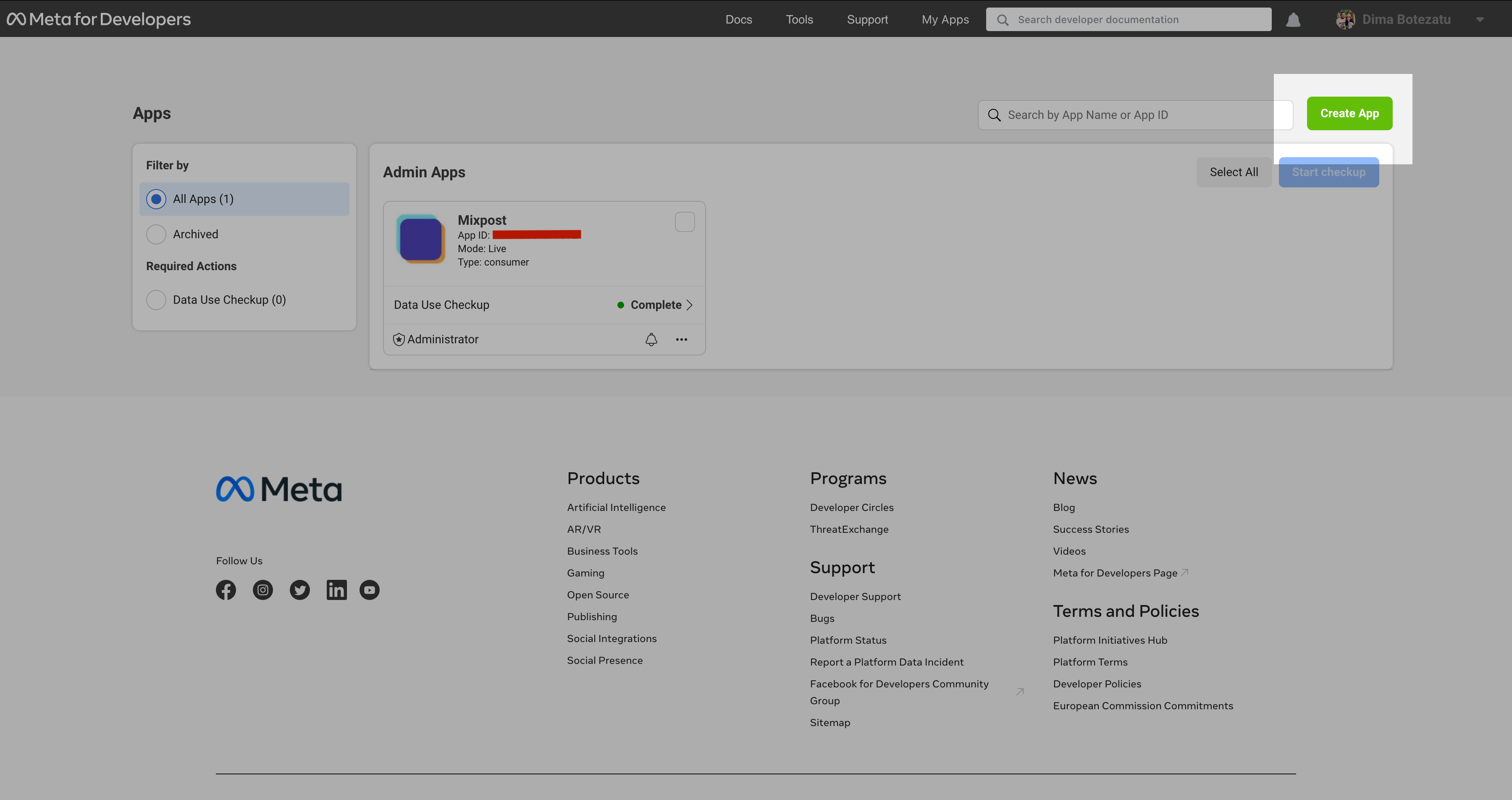Select the Archived radio button
1512x800 pixels.
coord(156,234)
